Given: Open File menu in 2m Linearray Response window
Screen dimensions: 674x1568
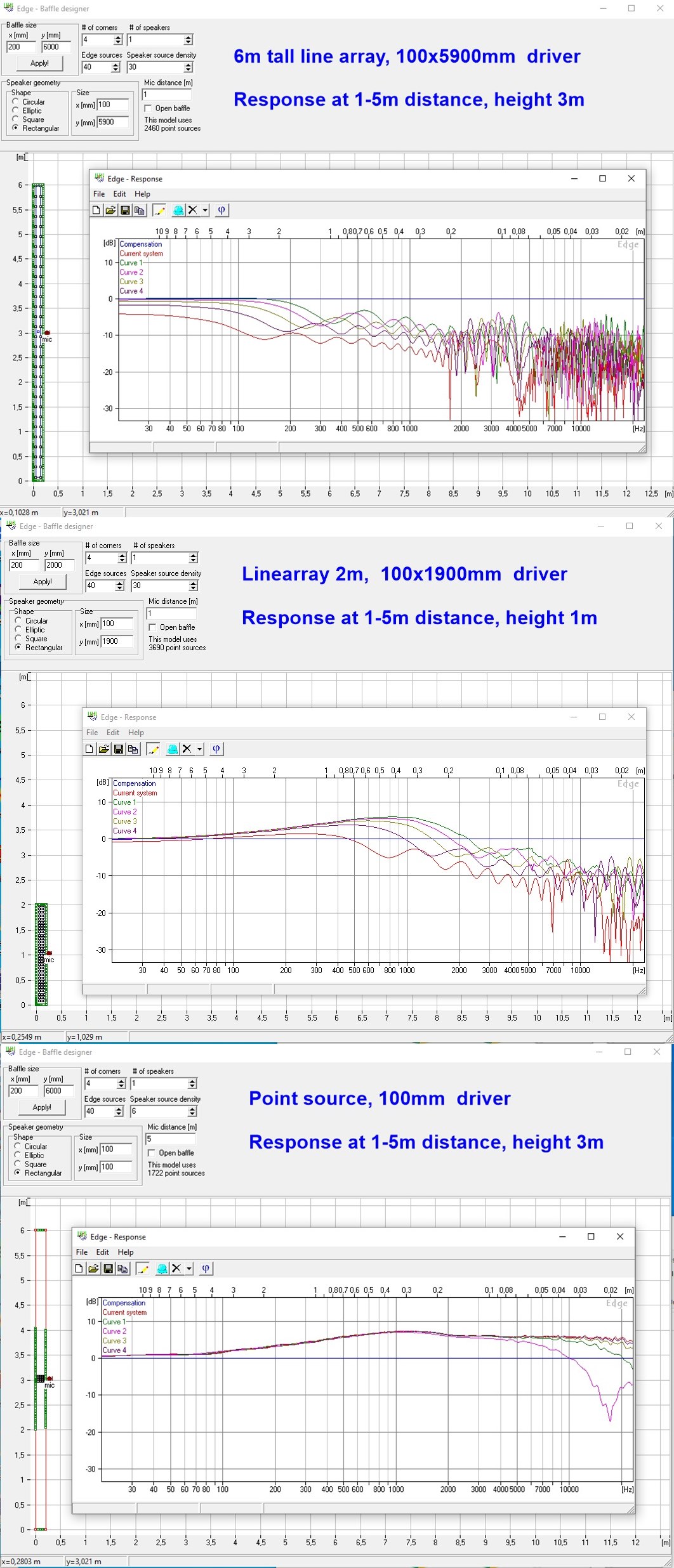Looking at the screenshot, I should (92, 733).
